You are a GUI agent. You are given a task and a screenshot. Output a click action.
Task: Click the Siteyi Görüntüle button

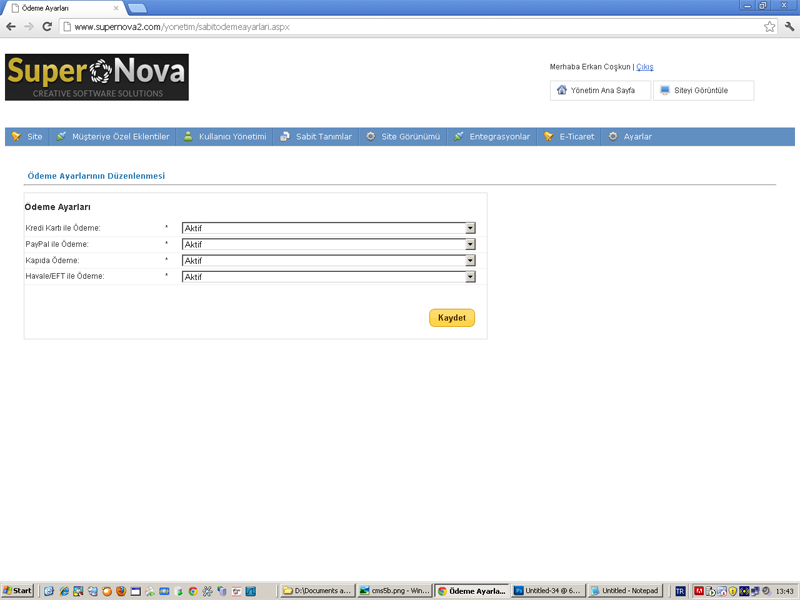[704, 90]
